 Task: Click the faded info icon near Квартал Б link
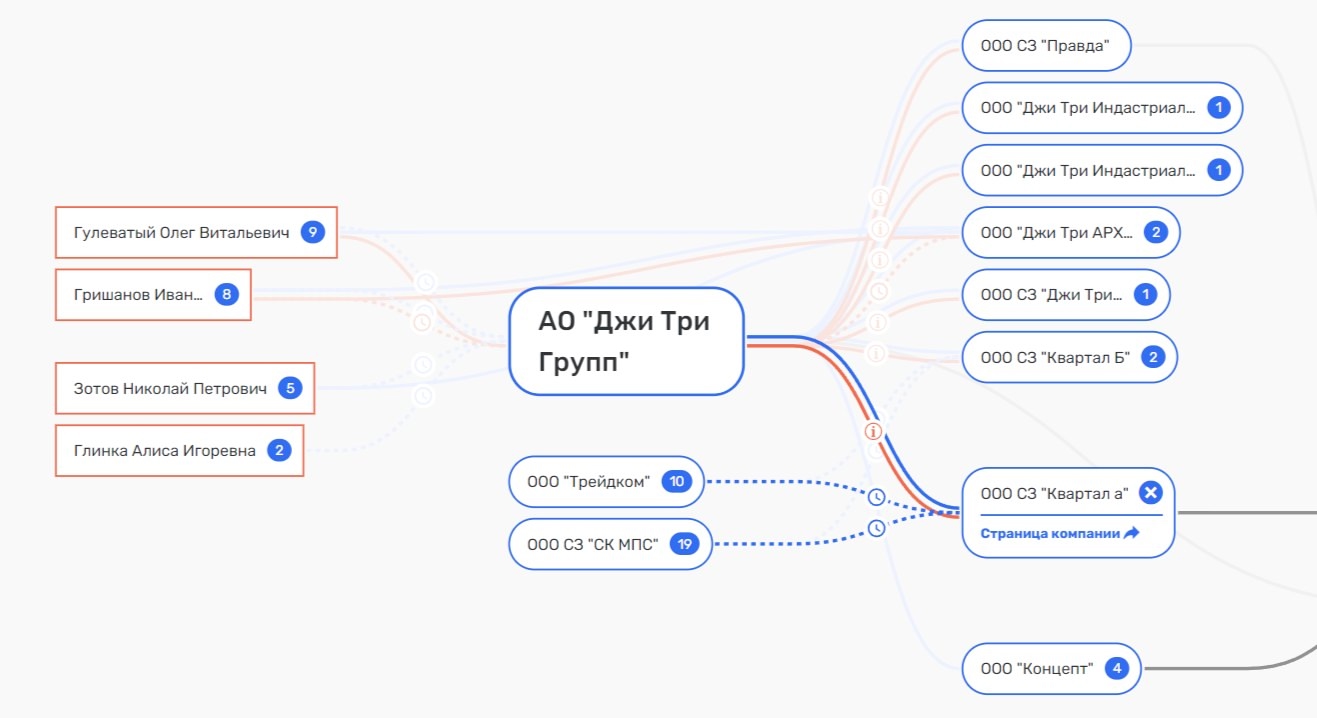click(876, 353)
